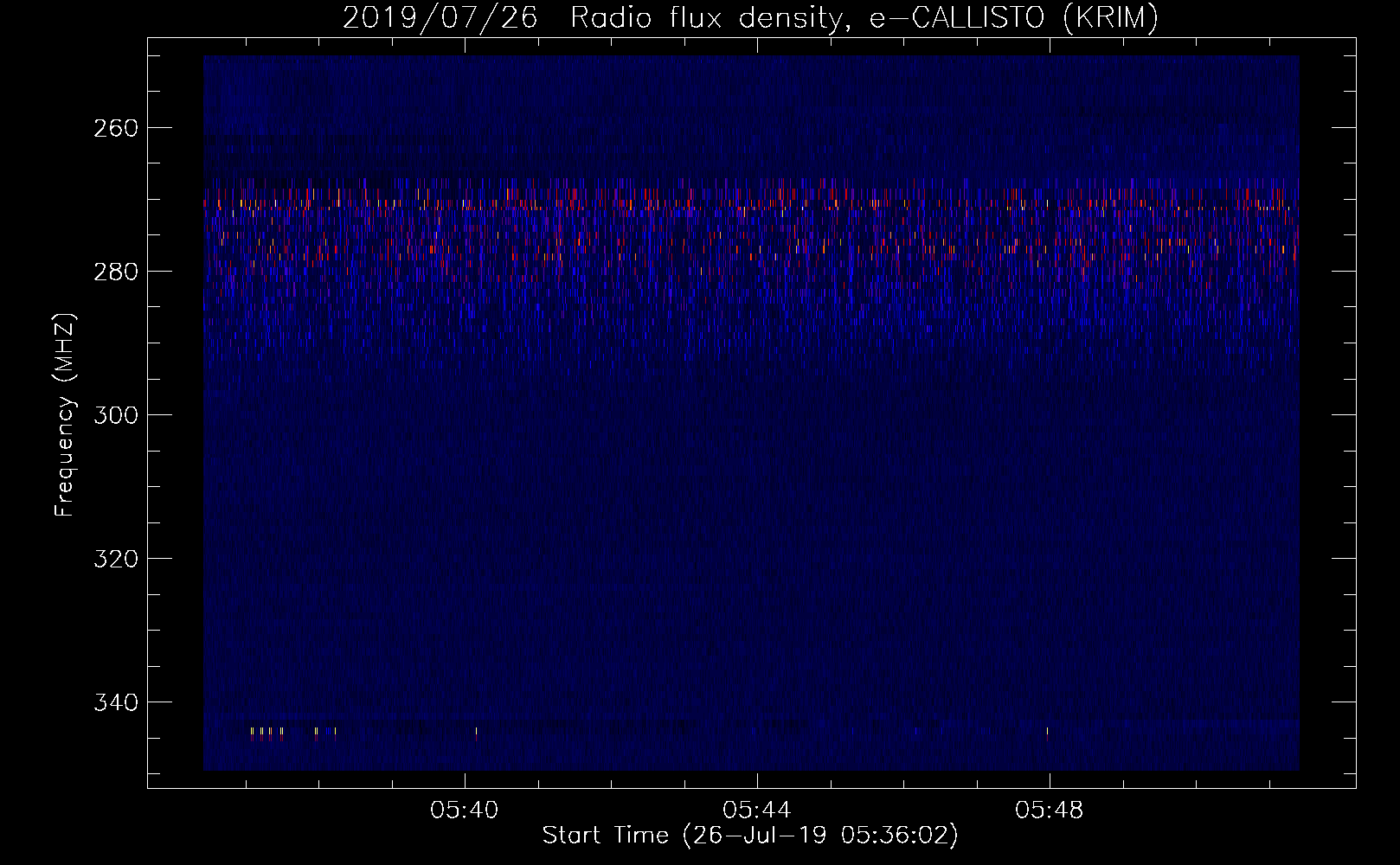Image resolution: width=1400 pixels, height=865 pixels.
Task: Click the date '2019/07/26' in the title
Action: [x=440, y=18]
